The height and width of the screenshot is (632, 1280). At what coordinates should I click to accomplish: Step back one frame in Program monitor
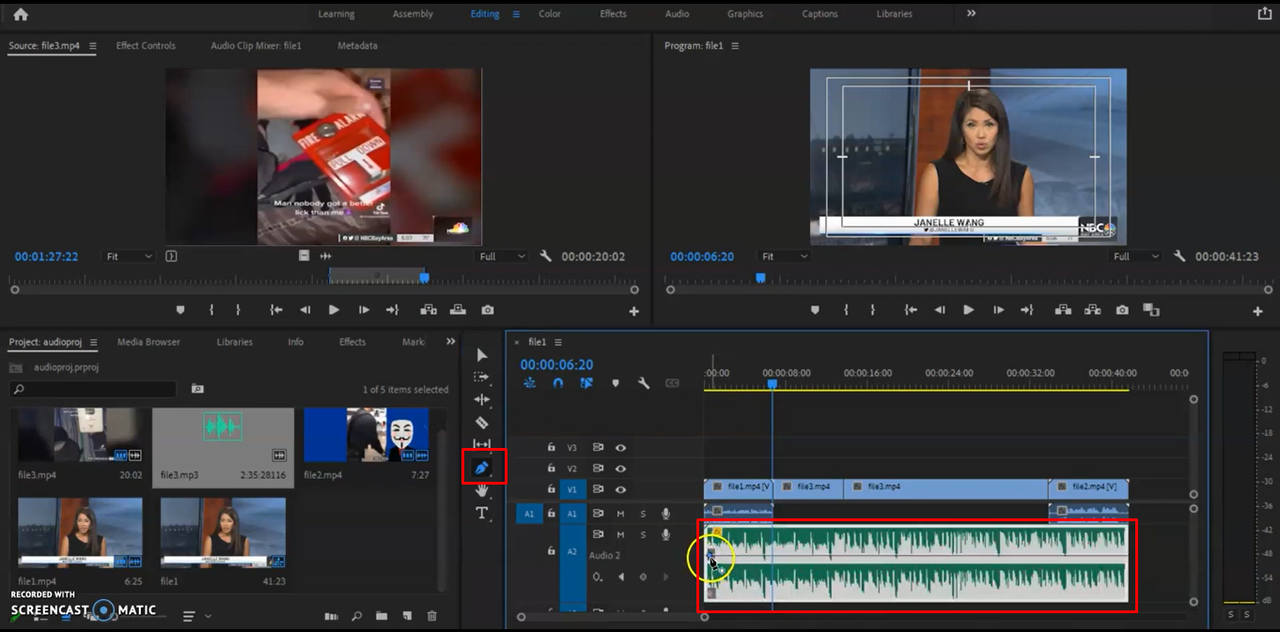(939, 310)
